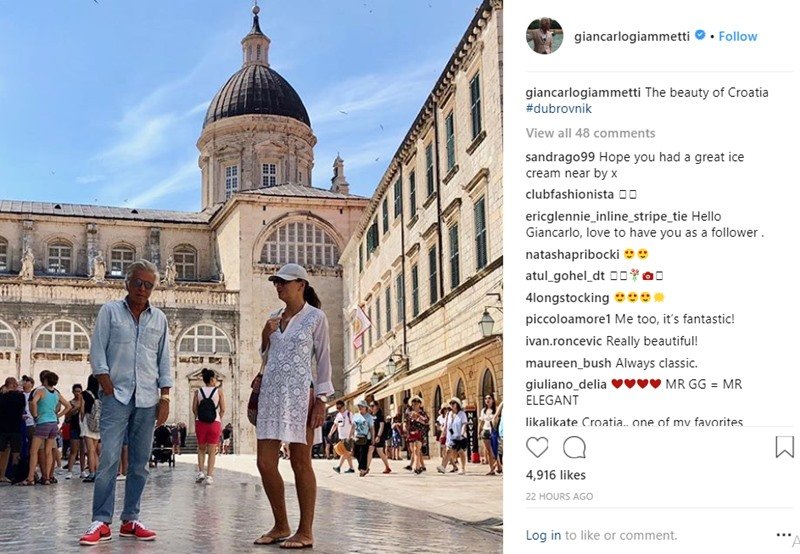Open maureen_bush commenter profile
The height and width of the screenshot is (554, 800).
click(x=568, y=363)
